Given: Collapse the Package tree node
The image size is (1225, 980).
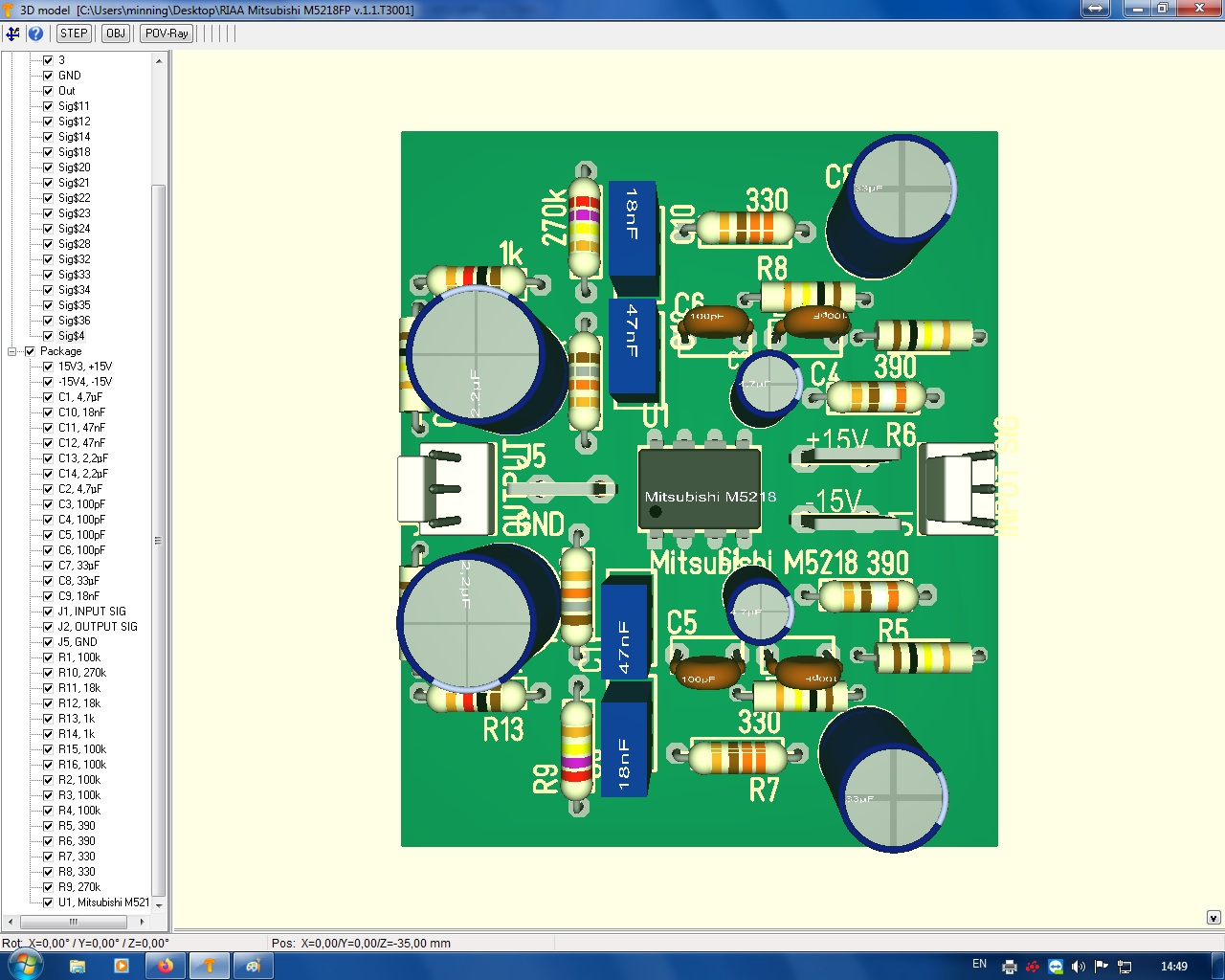Looking at the screenshot, I should [12, 351].
